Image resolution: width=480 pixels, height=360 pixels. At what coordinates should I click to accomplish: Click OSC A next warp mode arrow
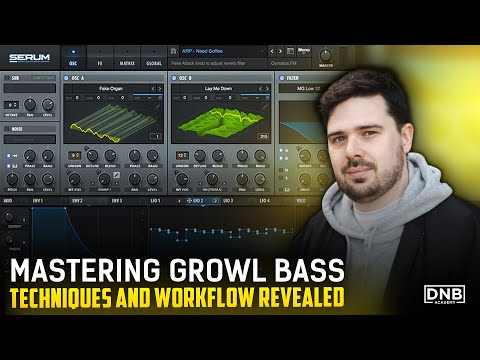click(x=116, y=184)
